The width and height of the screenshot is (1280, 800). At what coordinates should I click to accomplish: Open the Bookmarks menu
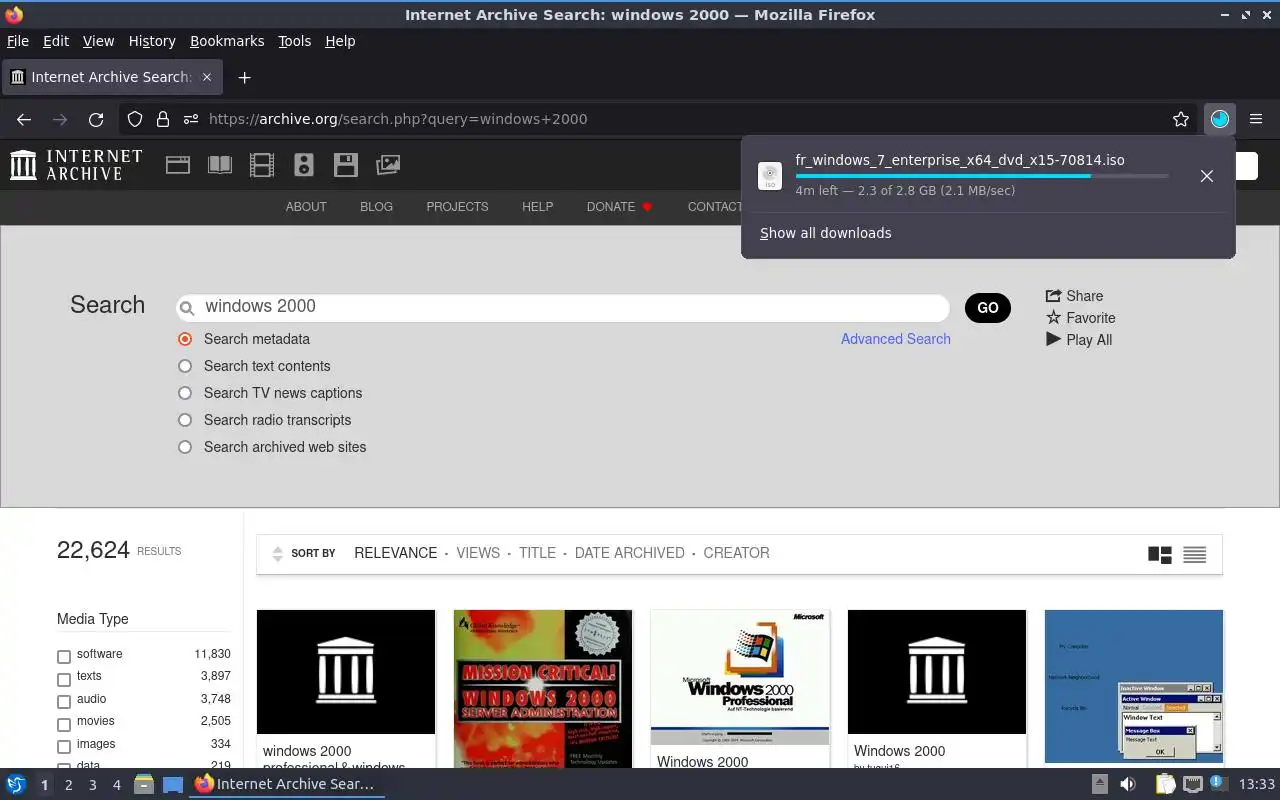tap(227, 41)
